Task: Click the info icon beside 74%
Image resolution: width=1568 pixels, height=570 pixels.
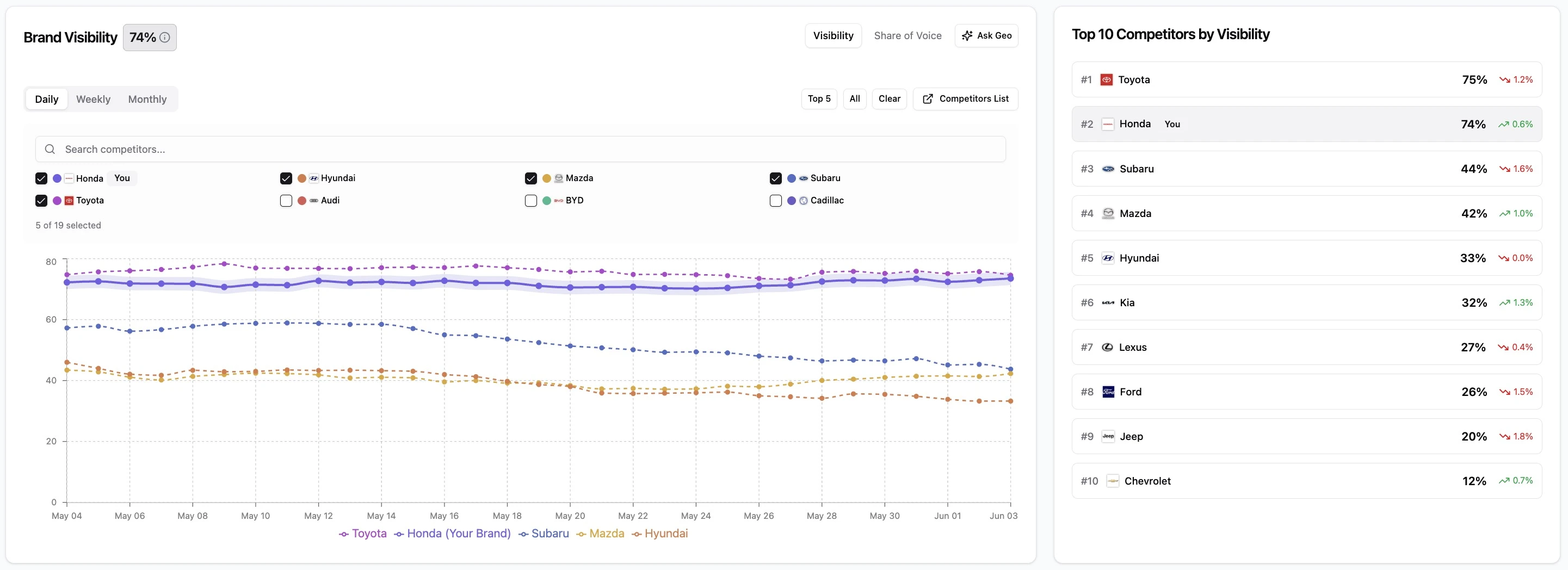Action: click(164, 37)
